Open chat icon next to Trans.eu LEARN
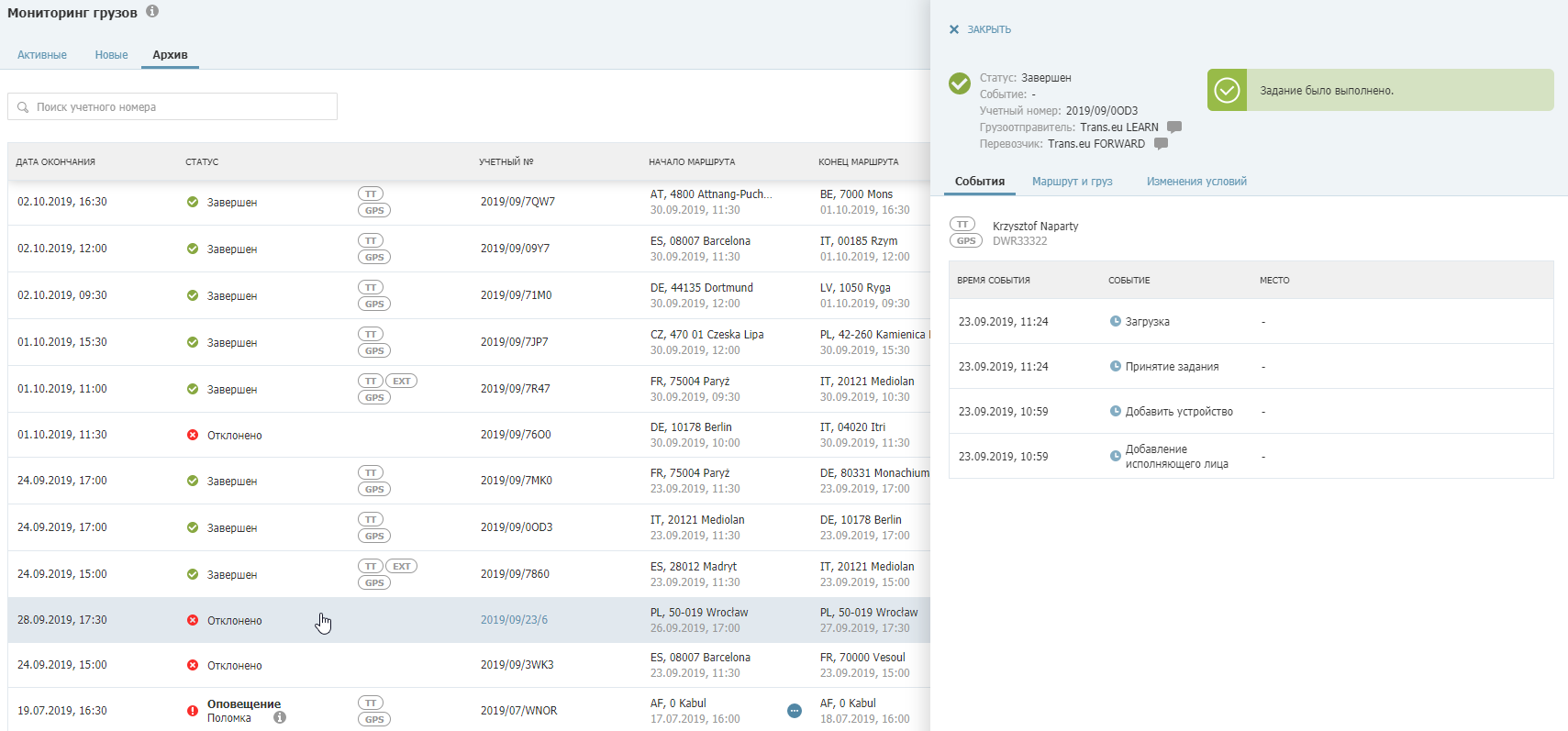The height and width of the screenshot is (731, 1568). click(x=1174, y=127)
